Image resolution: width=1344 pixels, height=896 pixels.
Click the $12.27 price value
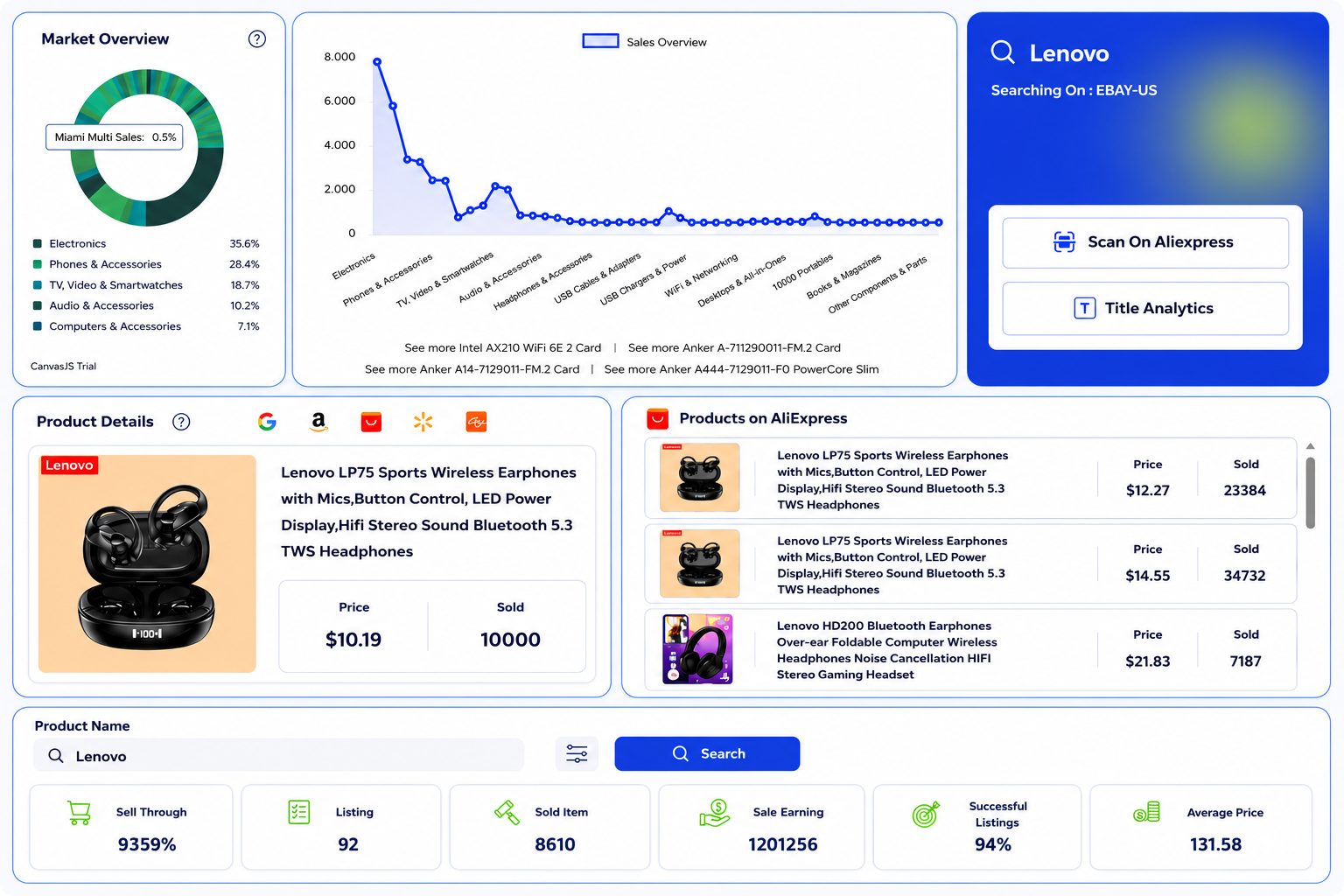(1148, 491)
